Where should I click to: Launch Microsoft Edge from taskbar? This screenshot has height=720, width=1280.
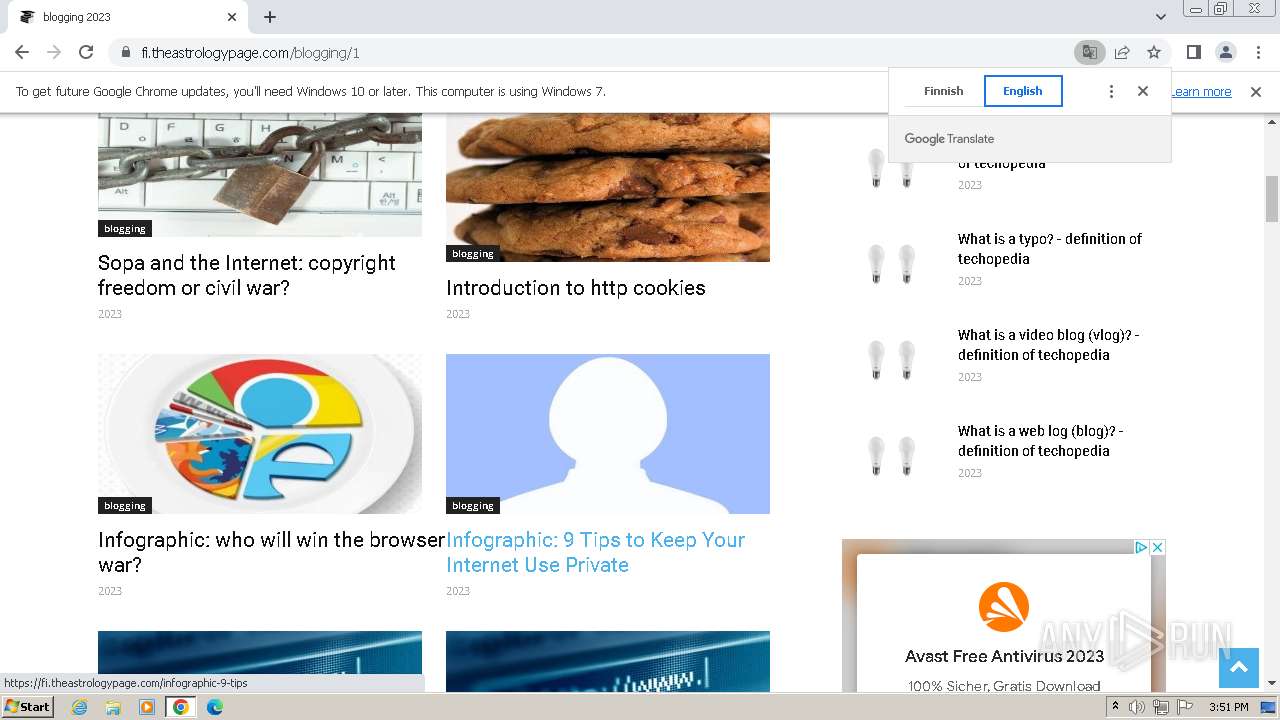point(214,707)
